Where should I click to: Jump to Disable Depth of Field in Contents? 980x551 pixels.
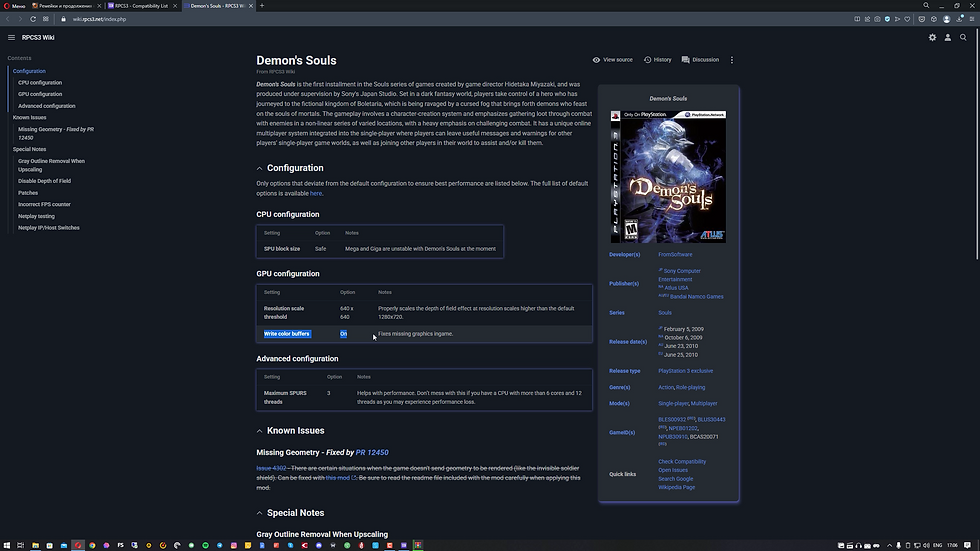pos(44,181)
